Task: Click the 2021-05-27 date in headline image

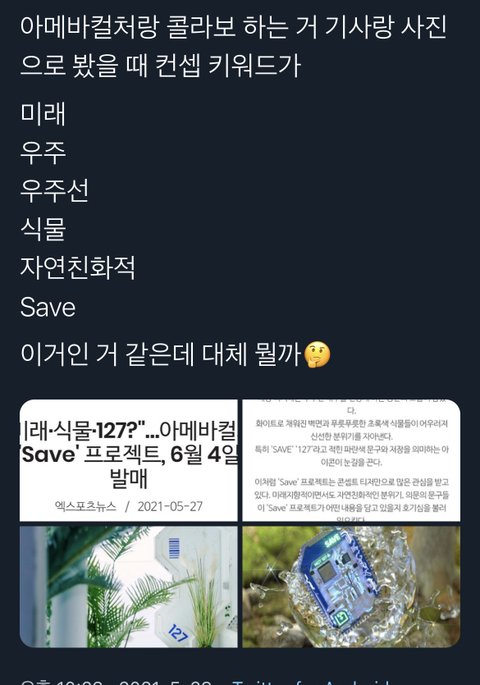Action: [170, 506]
